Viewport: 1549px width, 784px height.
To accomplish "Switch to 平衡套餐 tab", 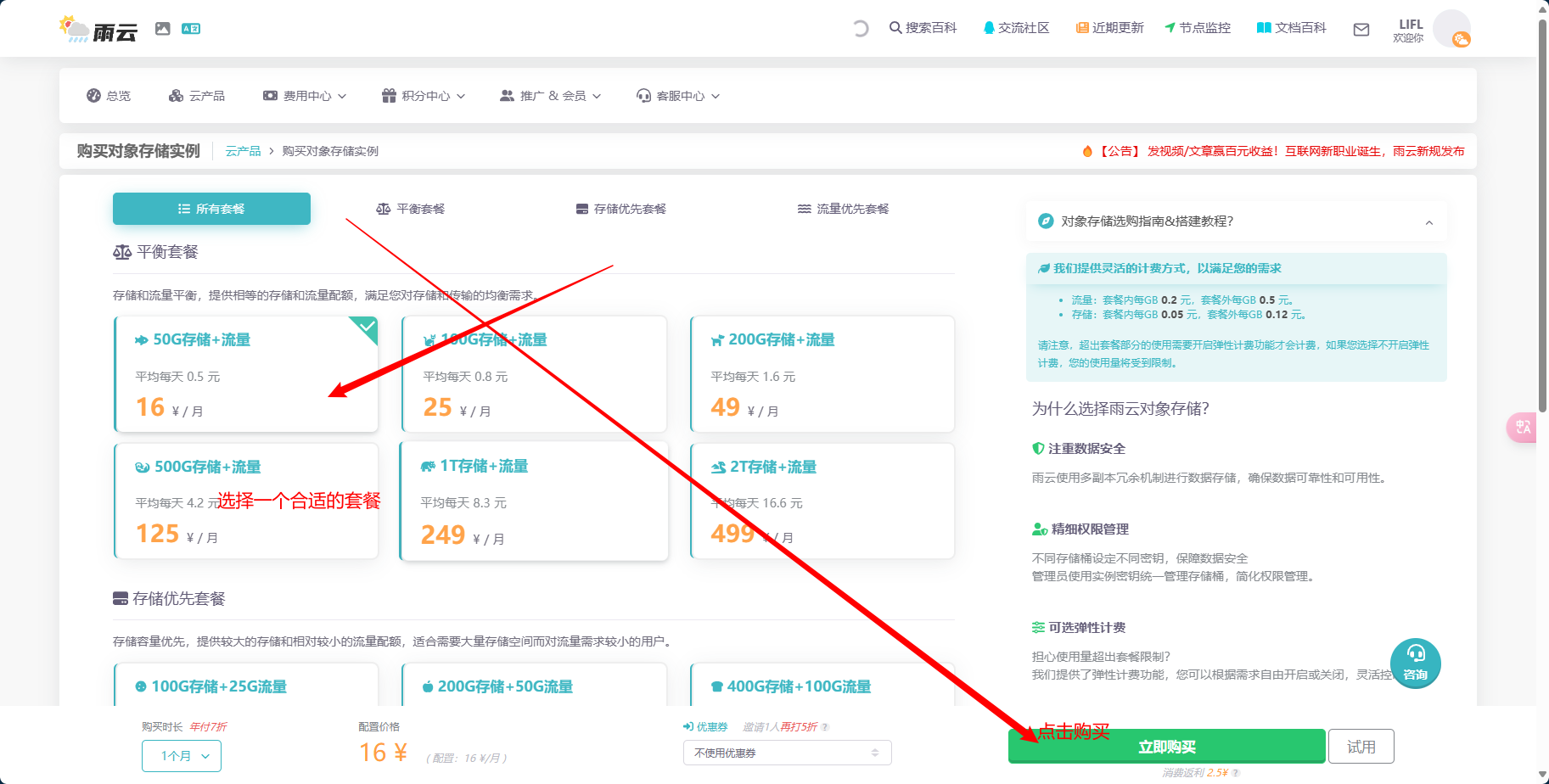I will tap(411, 209).
